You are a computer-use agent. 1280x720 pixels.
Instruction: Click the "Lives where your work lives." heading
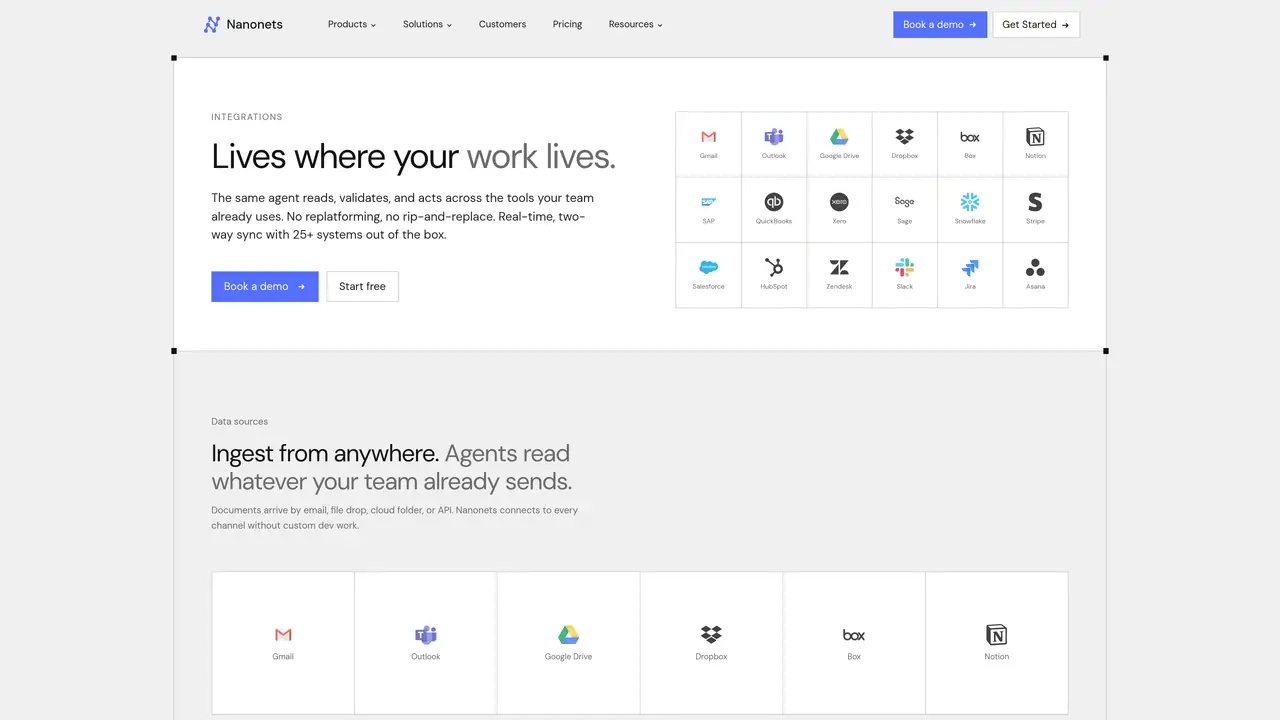click(414, 157)
